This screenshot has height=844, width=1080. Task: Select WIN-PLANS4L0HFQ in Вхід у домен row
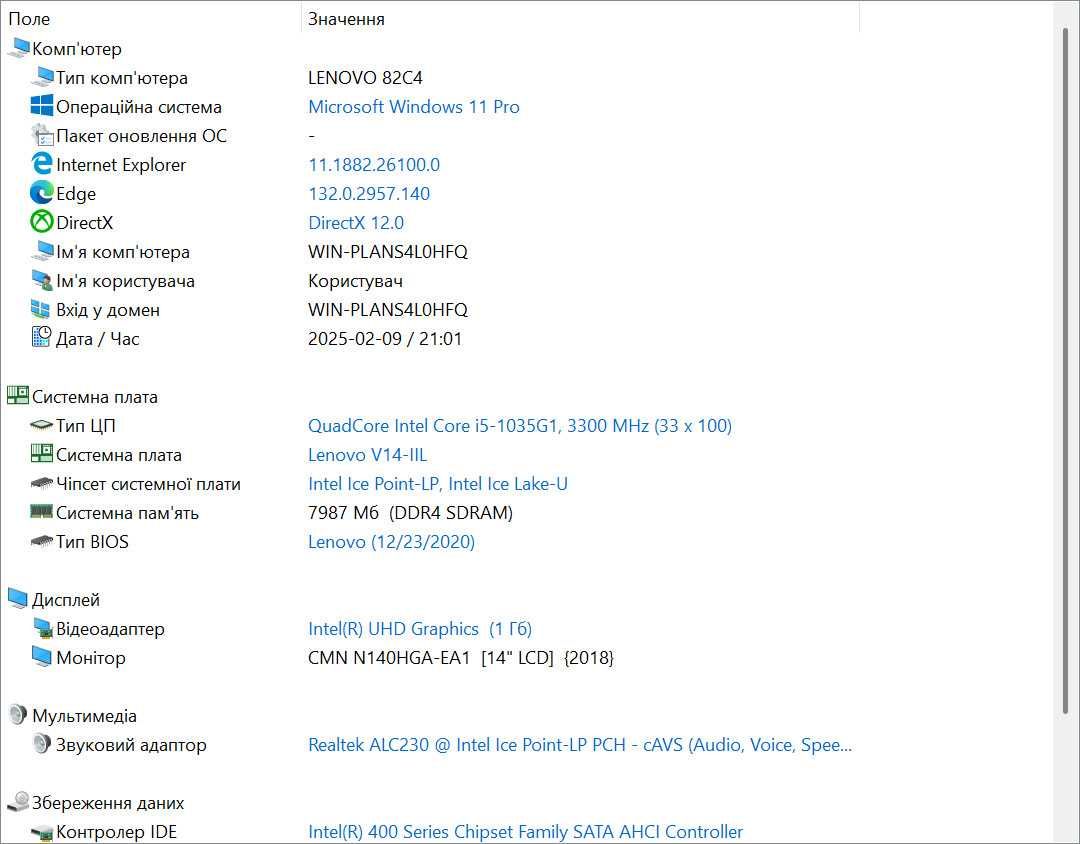pos(388,310)
